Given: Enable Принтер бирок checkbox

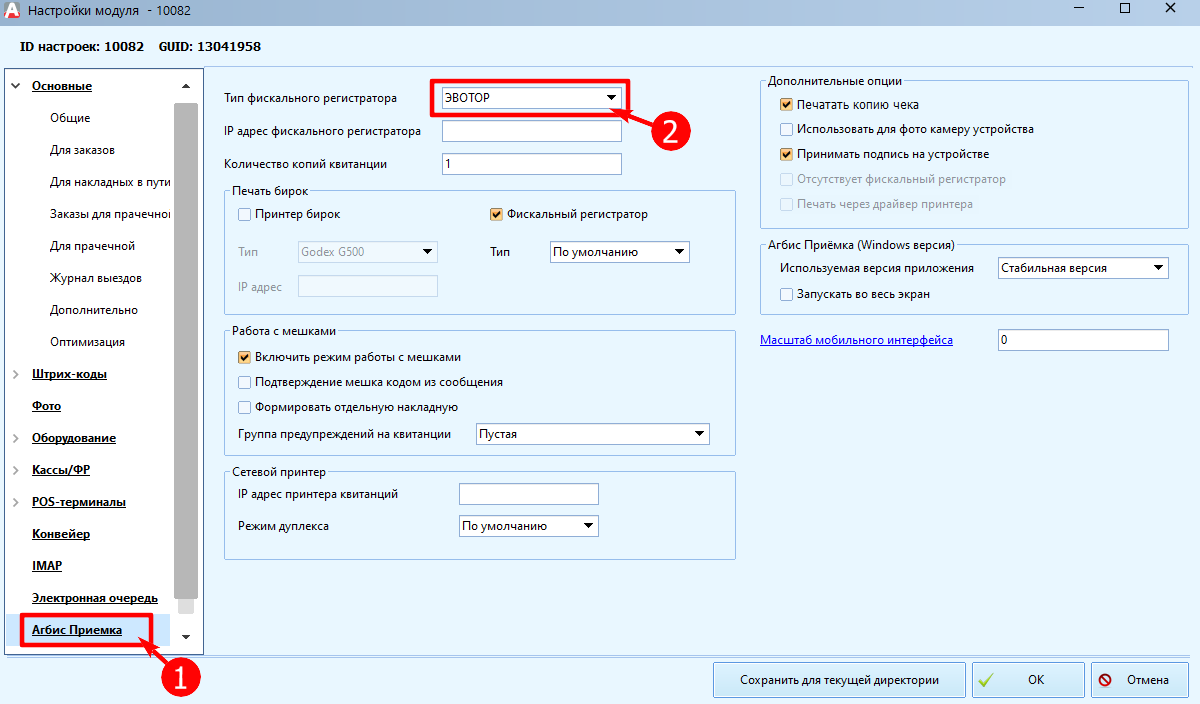Looking at the screenshot, I should 245,214.
